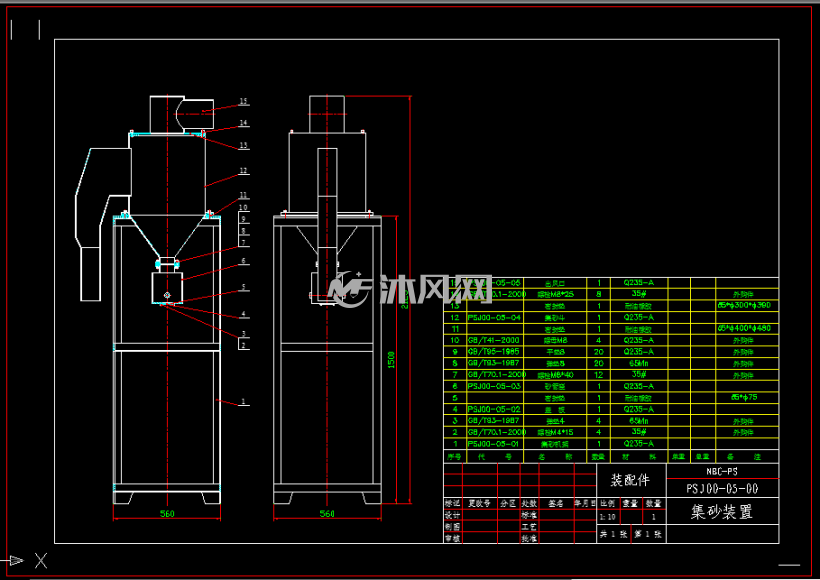Select the drawing title 集砂装置
This screenshot has width=820, height=580.
coord(722,511)
